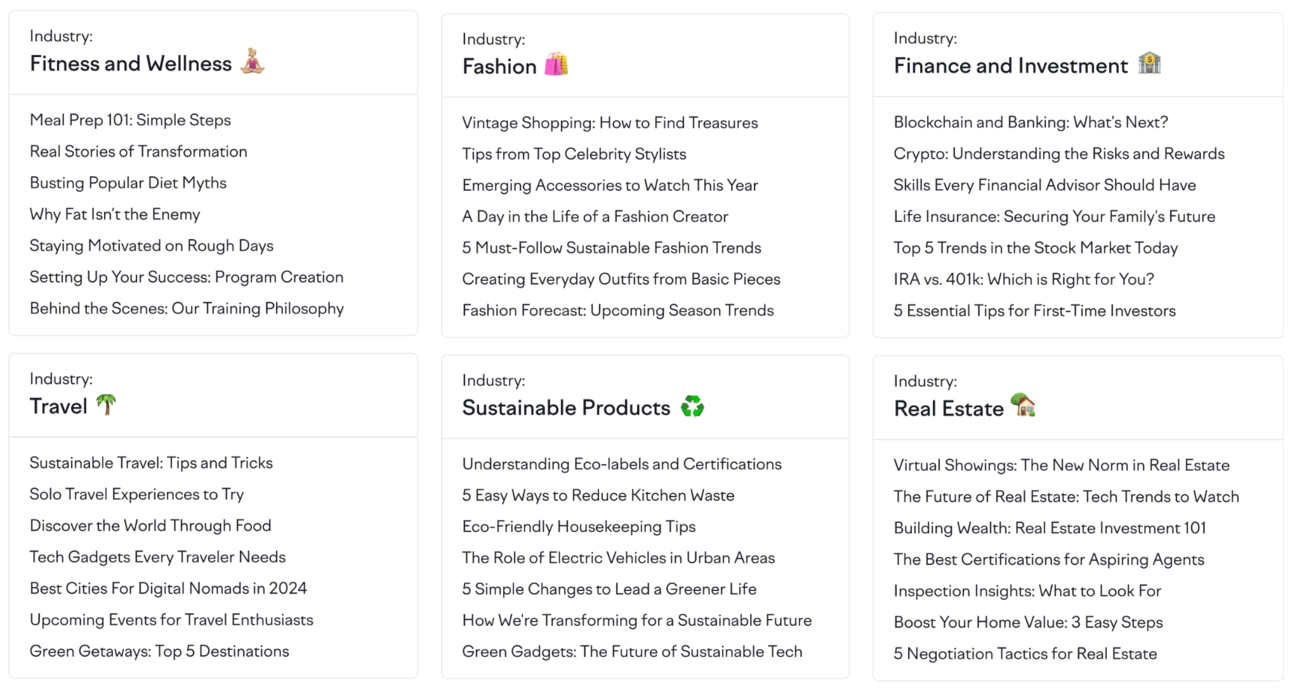The height and width of the screenshot is (695, 1292).
Task: Click 'Best Cities For Digital Nomads in 2024'
Action: coord(168,588)
